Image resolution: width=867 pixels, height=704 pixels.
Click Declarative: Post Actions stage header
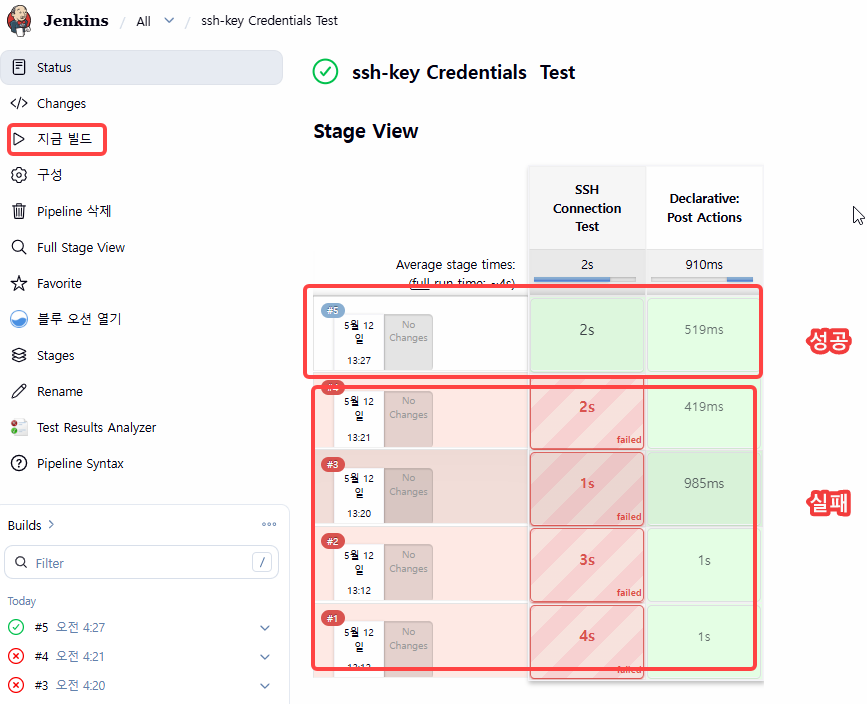[704, 208]
